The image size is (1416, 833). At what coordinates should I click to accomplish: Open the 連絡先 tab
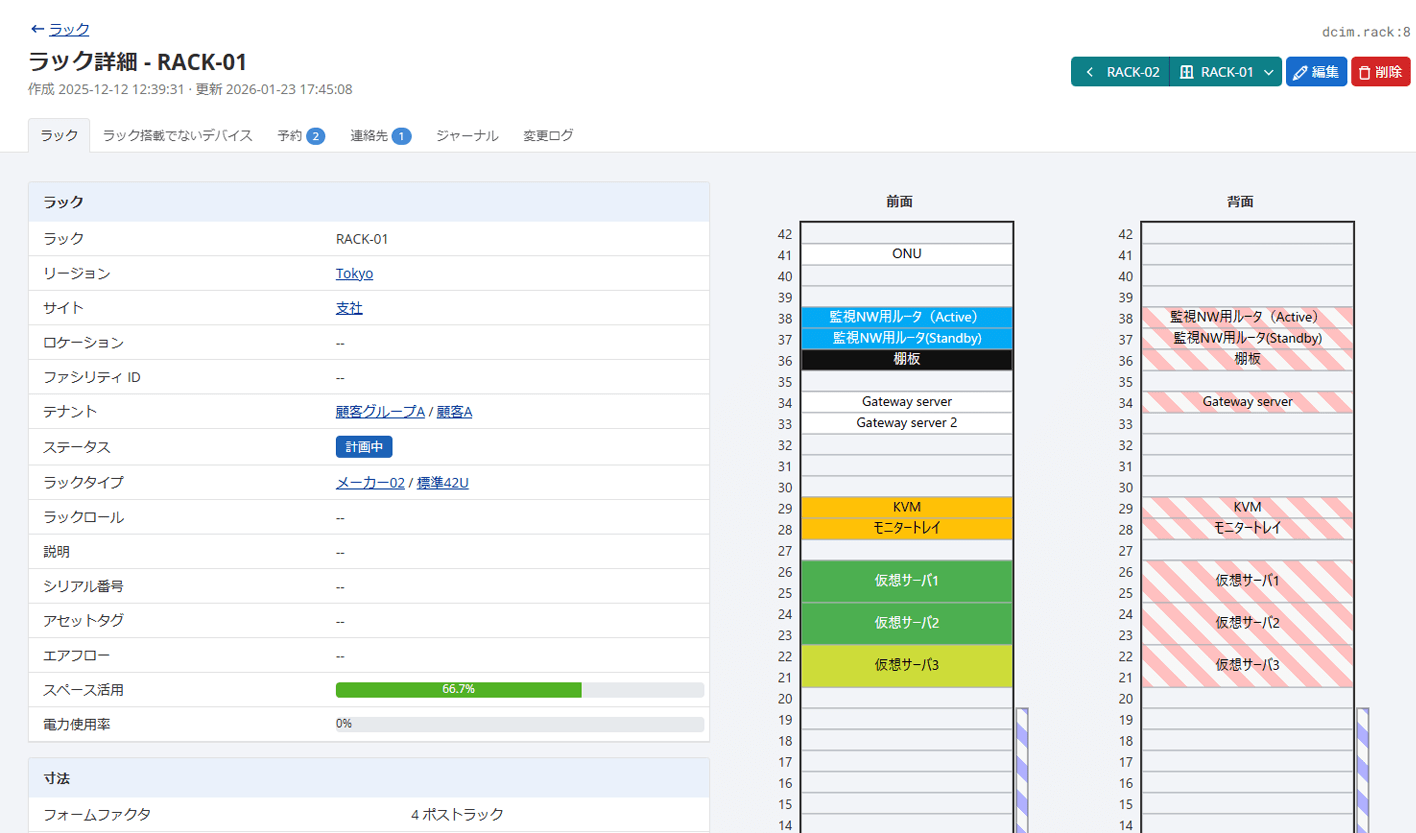380,136
